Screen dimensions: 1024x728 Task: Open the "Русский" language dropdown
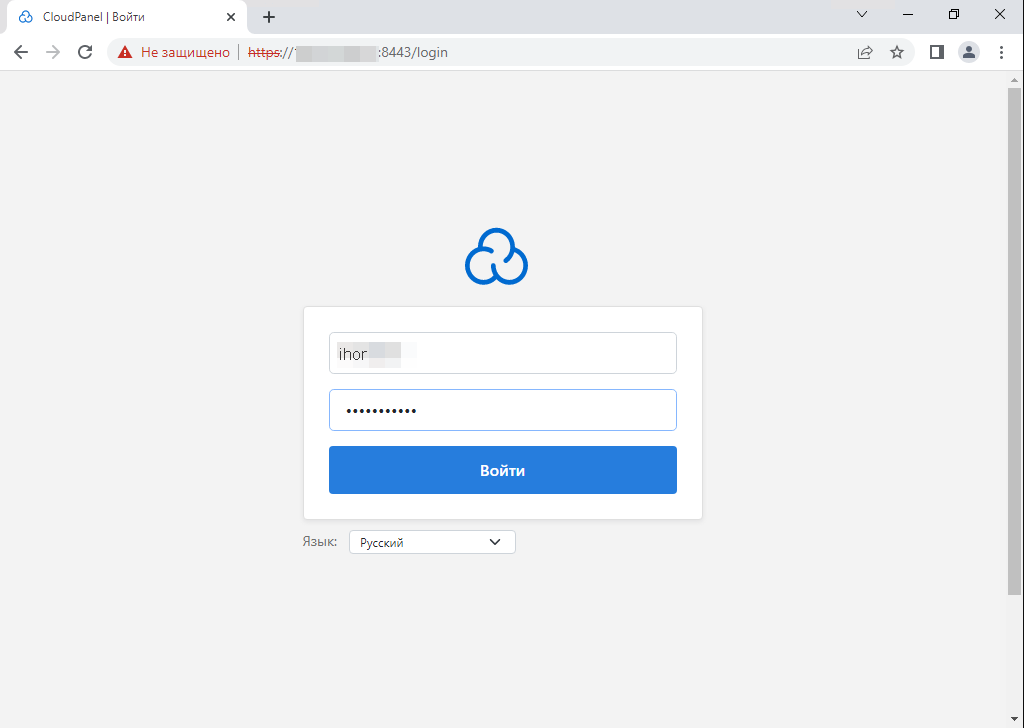[432, 541]
